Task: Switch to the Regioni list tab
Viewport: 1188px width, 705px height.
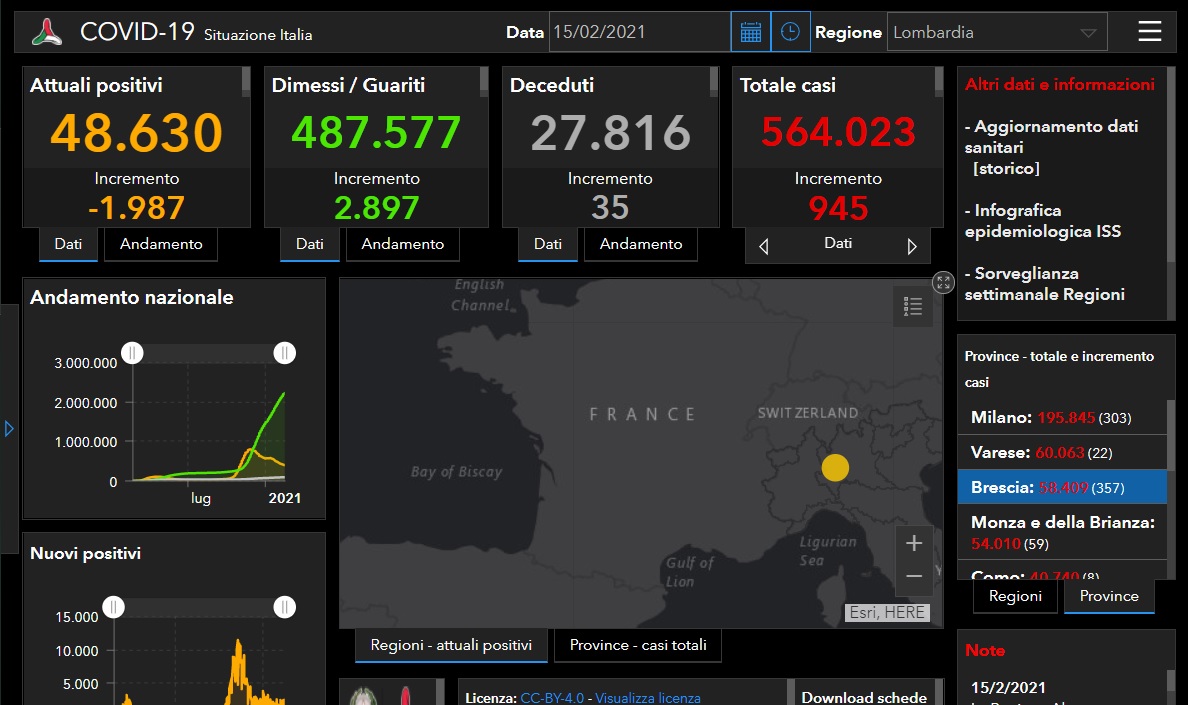Action: click(x=1015, y=596)
